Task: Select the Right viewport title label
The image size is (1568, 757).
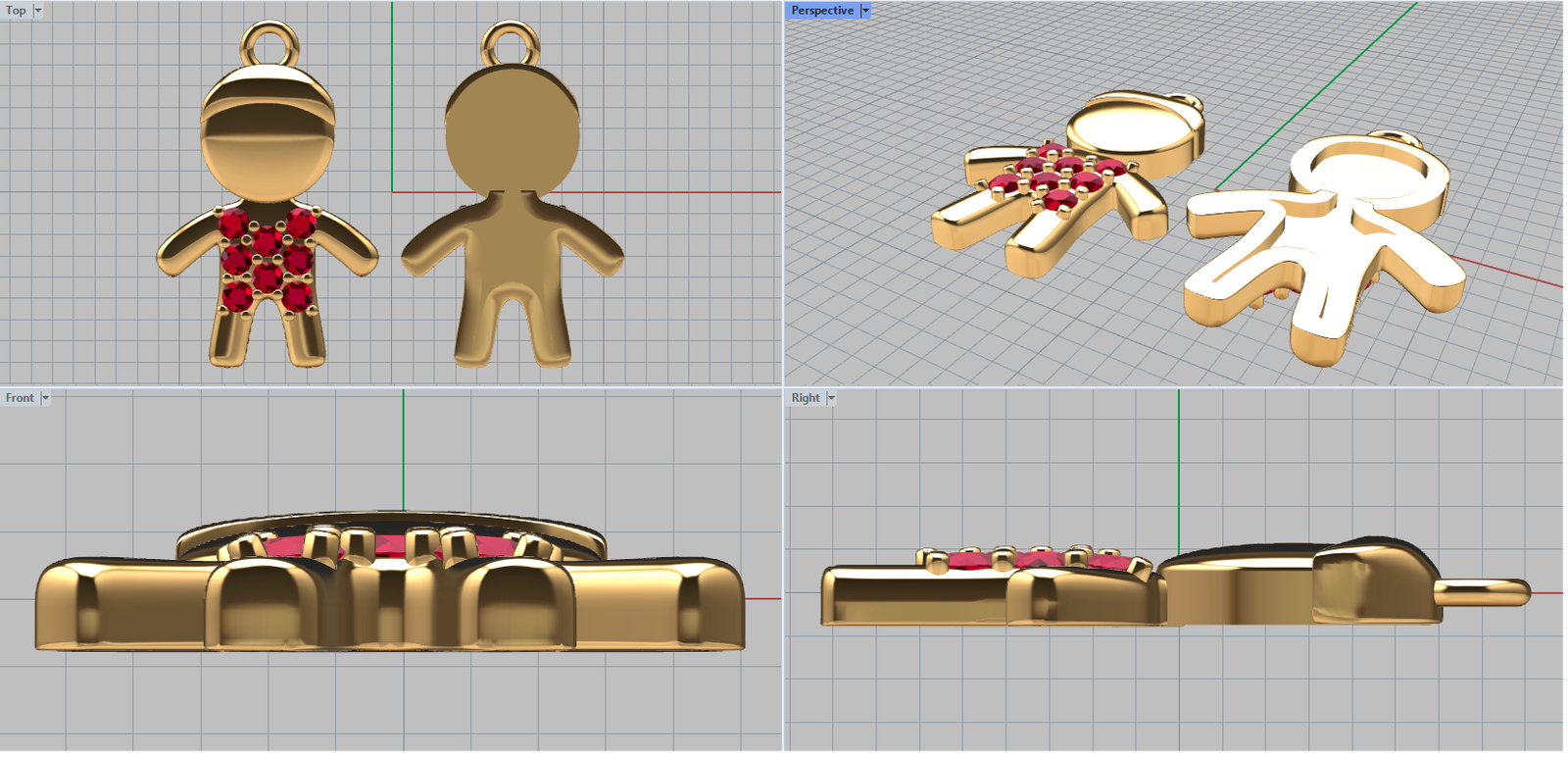Action: pos(805,398)
